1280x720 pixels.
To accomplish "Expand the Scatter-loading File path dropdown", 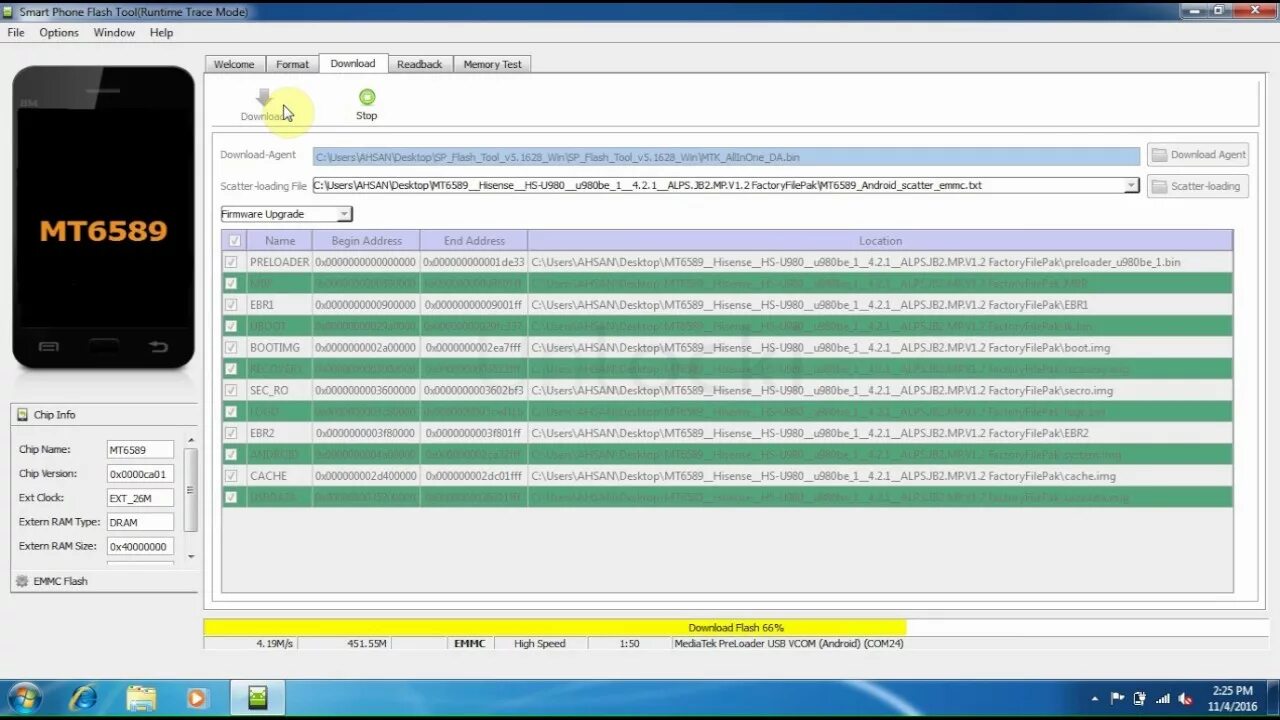I will click(1131, 186).
